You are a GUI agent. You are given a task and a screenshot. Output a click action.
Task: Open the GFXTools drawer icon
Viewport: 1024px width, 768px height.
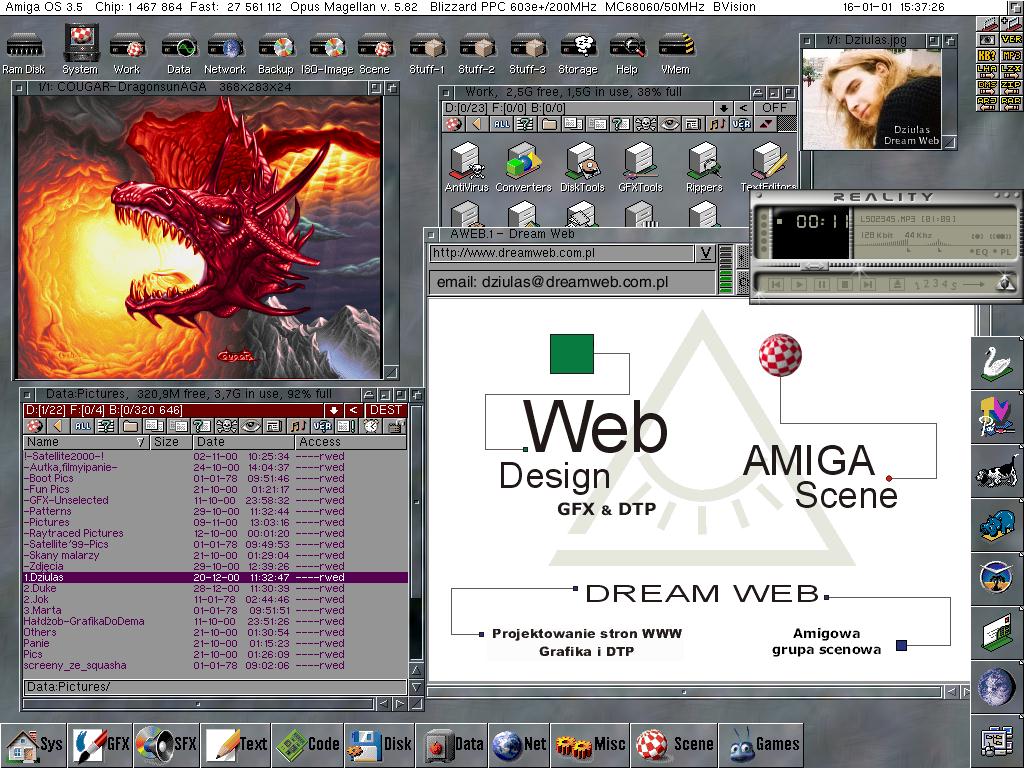[641, 167]
